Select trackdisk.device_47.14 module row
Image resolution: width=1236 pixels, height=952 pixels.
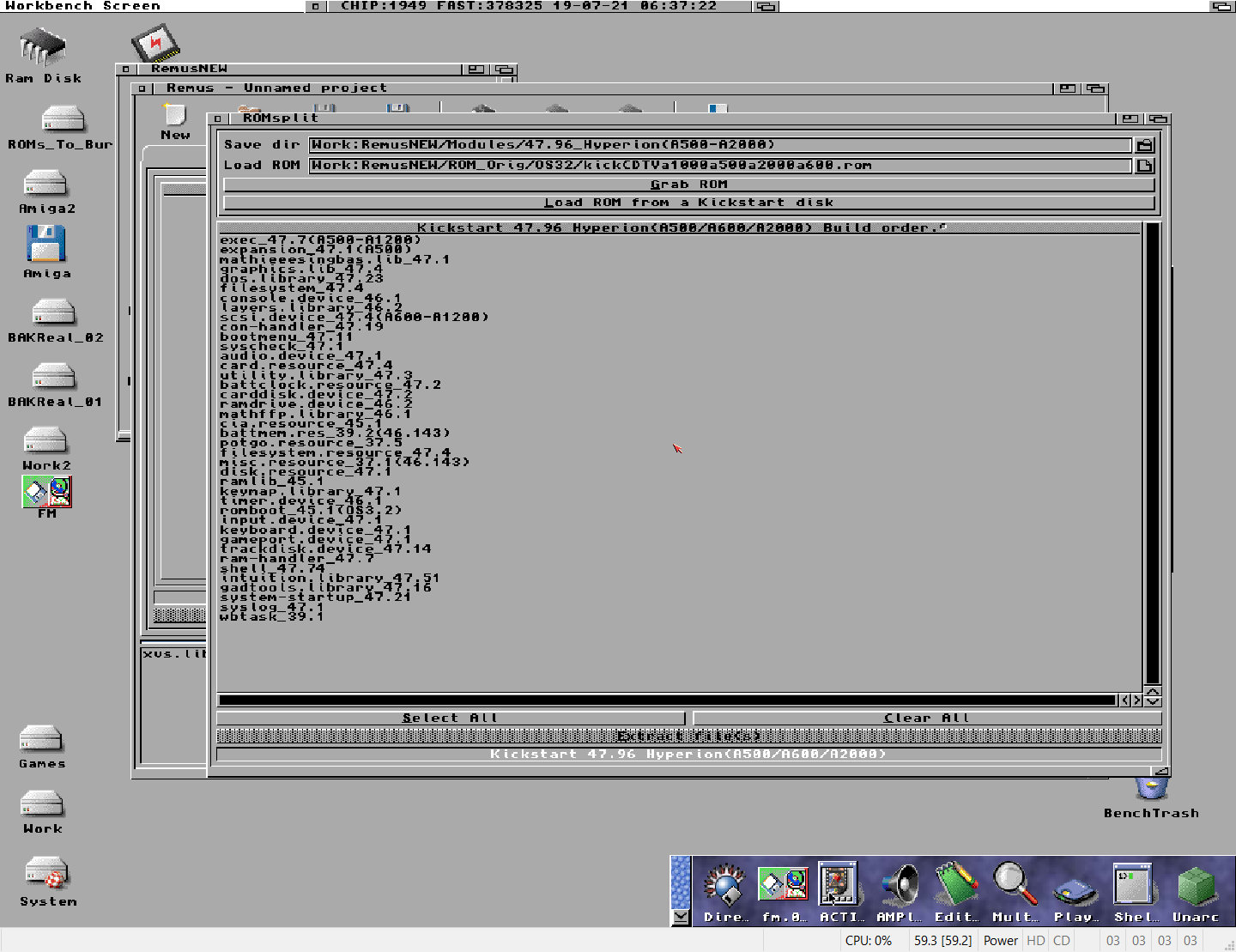[325, 549]
